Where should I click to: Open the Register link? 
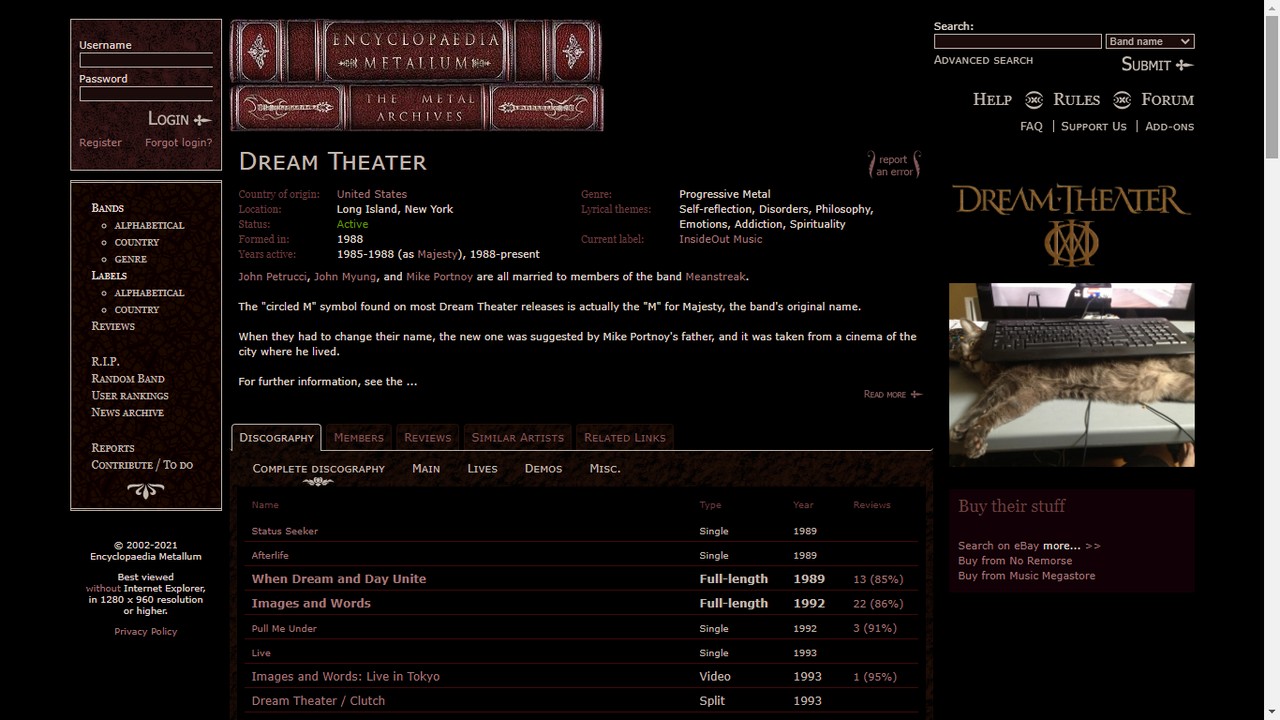100,143
